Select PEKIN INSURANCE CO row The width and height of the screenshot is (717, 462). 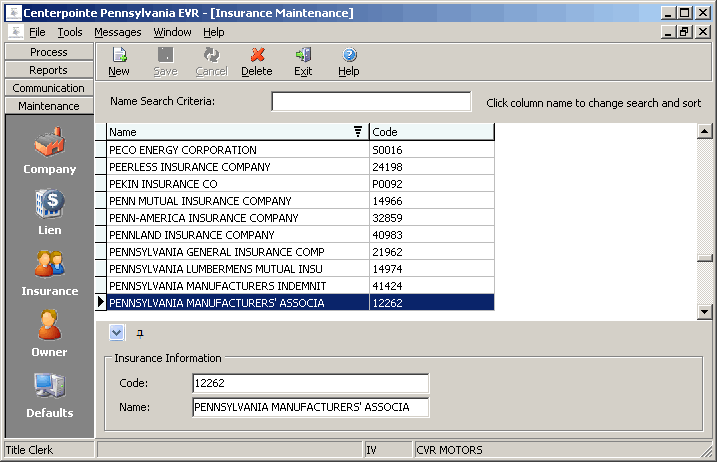pyautogui.click(x=294, y=183)
